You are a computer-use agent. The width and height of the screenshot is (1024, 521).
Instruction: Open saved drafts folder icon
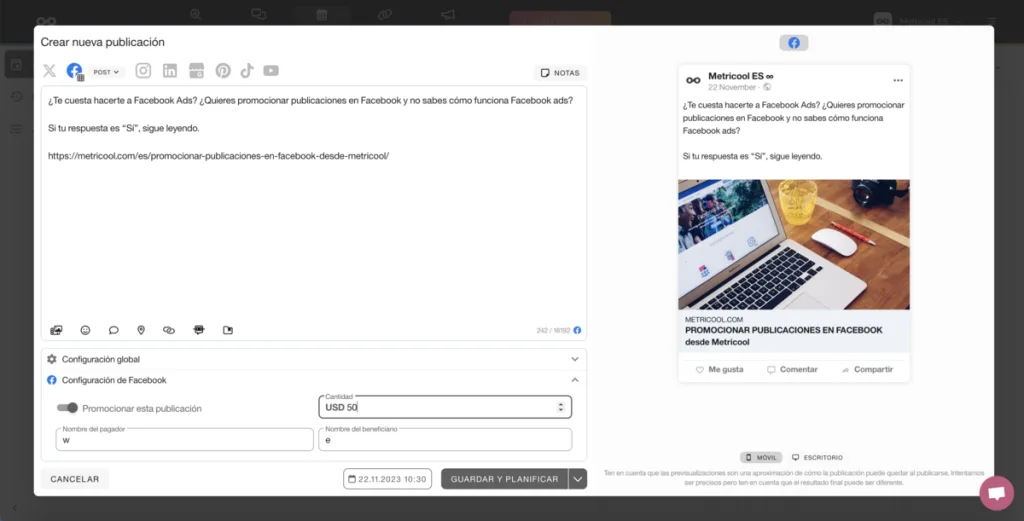[228, 330]
